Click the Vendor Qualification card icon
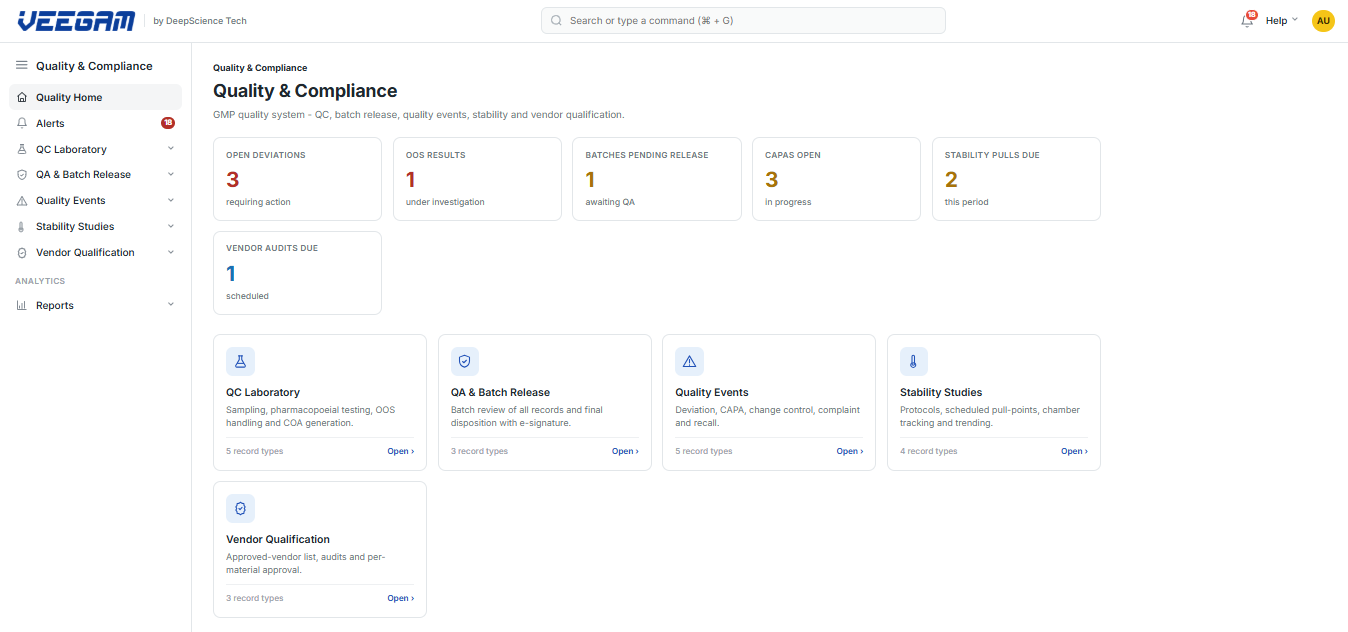The image size is (1348, 632). click(240, 508)
